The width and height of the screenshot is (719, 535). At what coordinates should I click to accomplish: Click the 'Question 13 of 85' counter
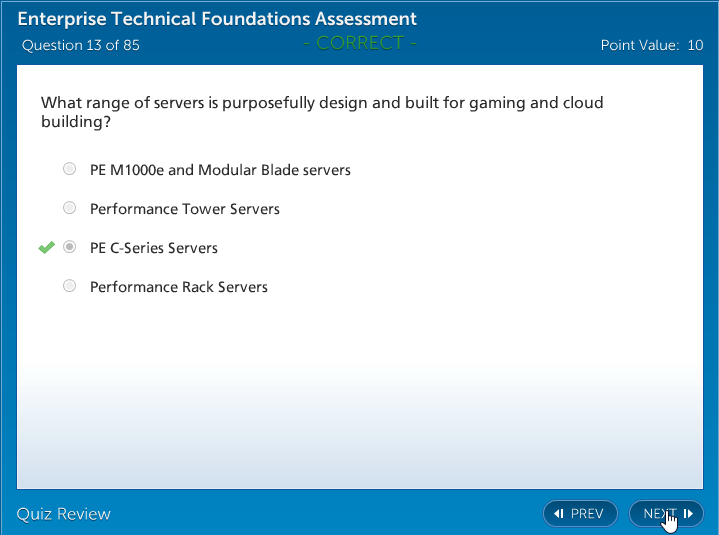81,45
